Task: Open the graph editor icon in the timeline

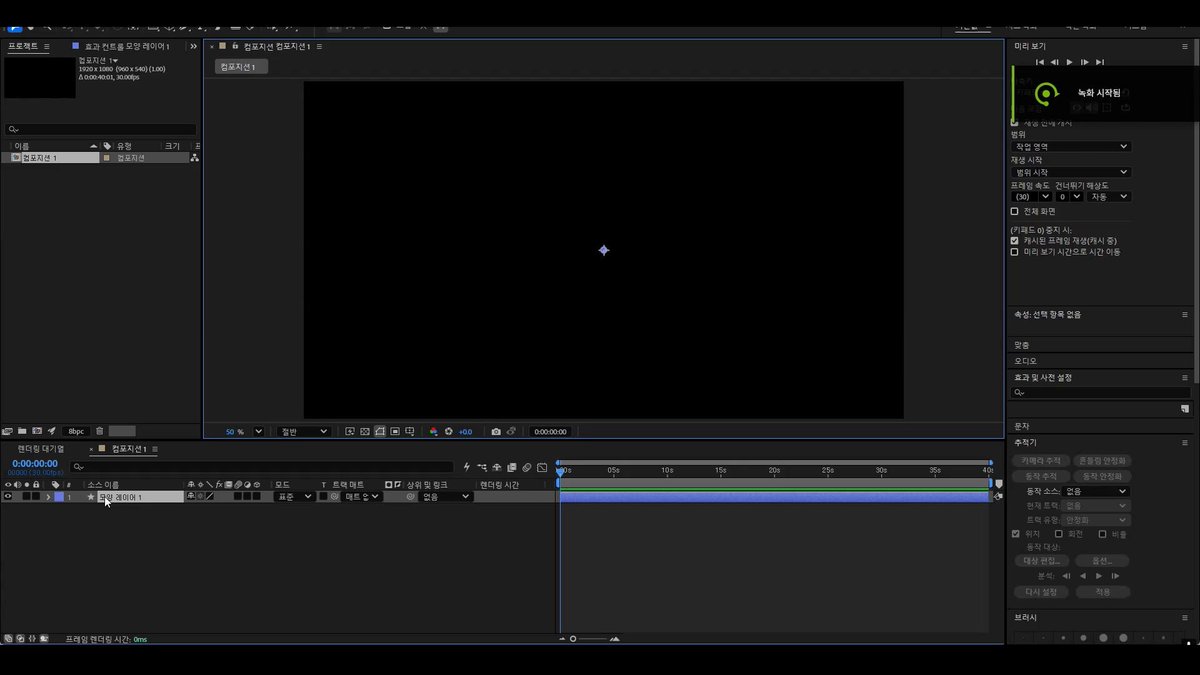Action: pos(542,467)
